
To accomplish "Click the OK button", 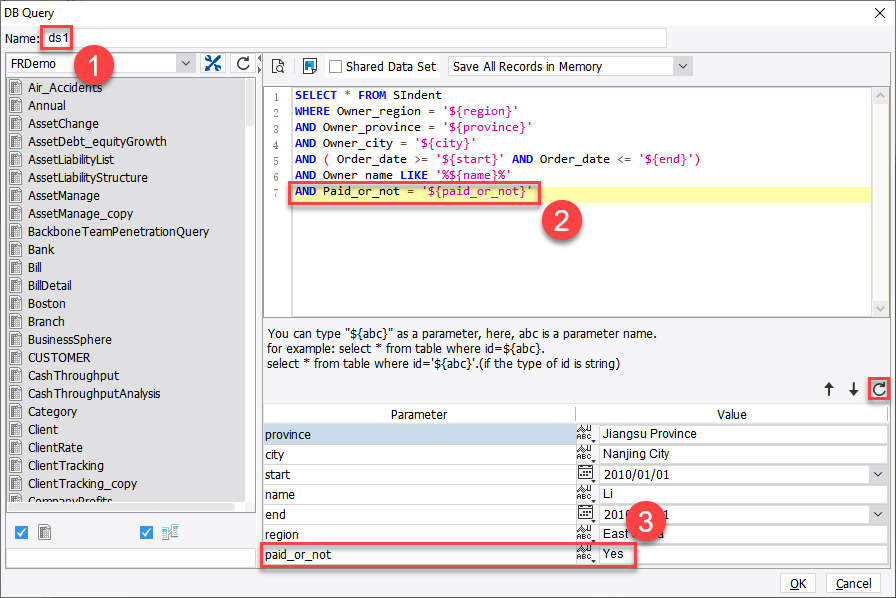I will pyautogui.click(x=798, y=583).
